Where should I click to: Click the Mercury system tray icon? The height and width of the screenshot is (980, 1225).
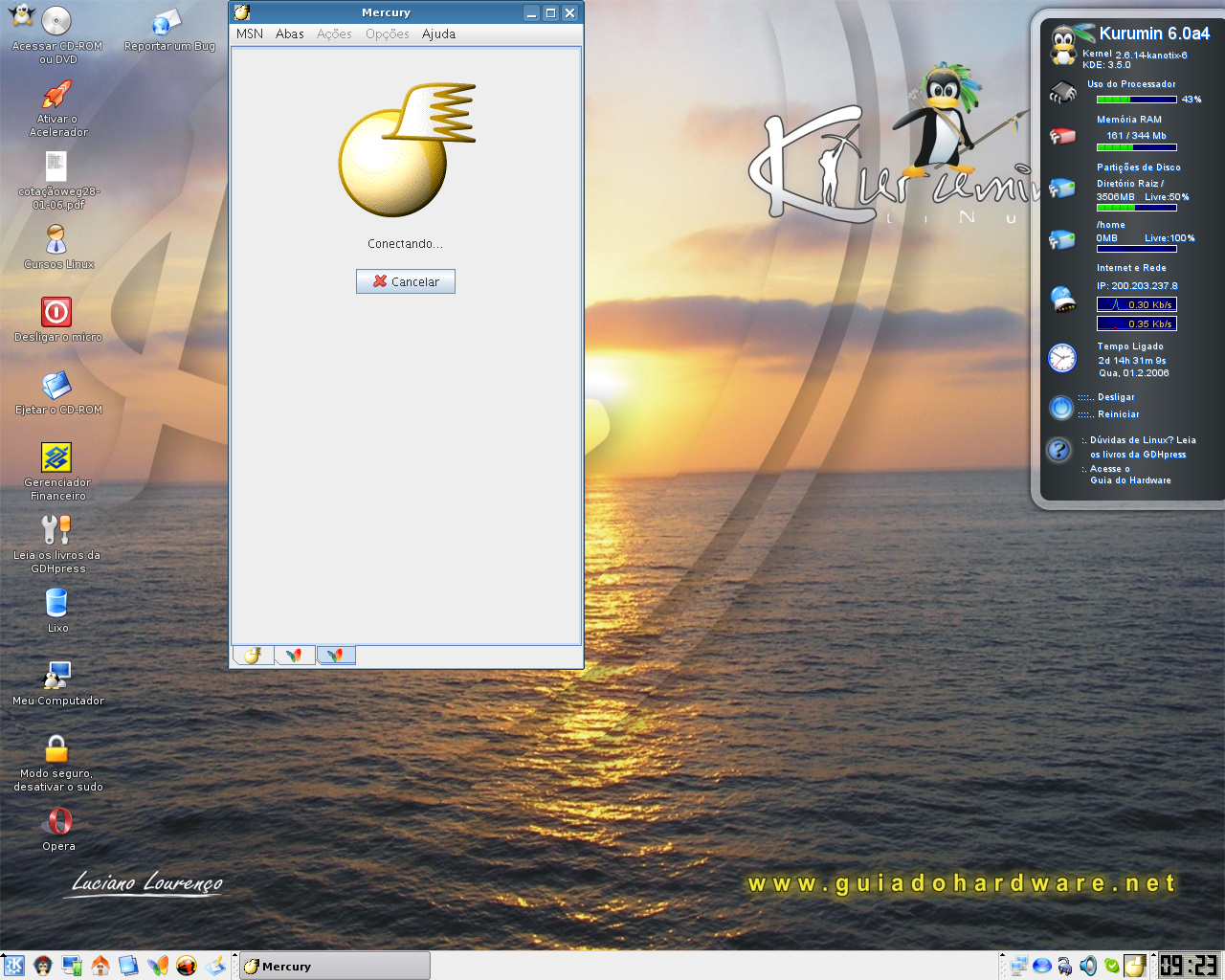(1134, 966)
